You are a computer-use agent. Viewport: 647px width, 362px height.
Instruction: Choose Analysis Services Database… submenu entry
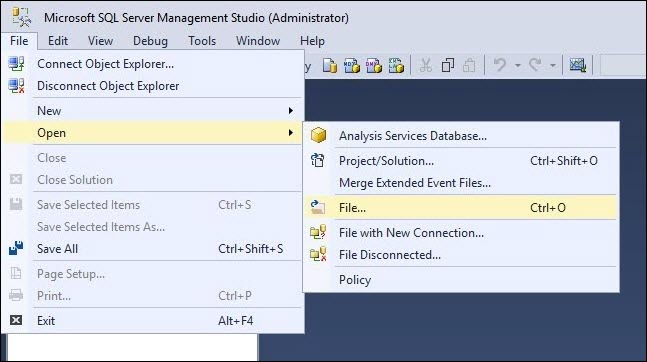click(x=461, y=135)
